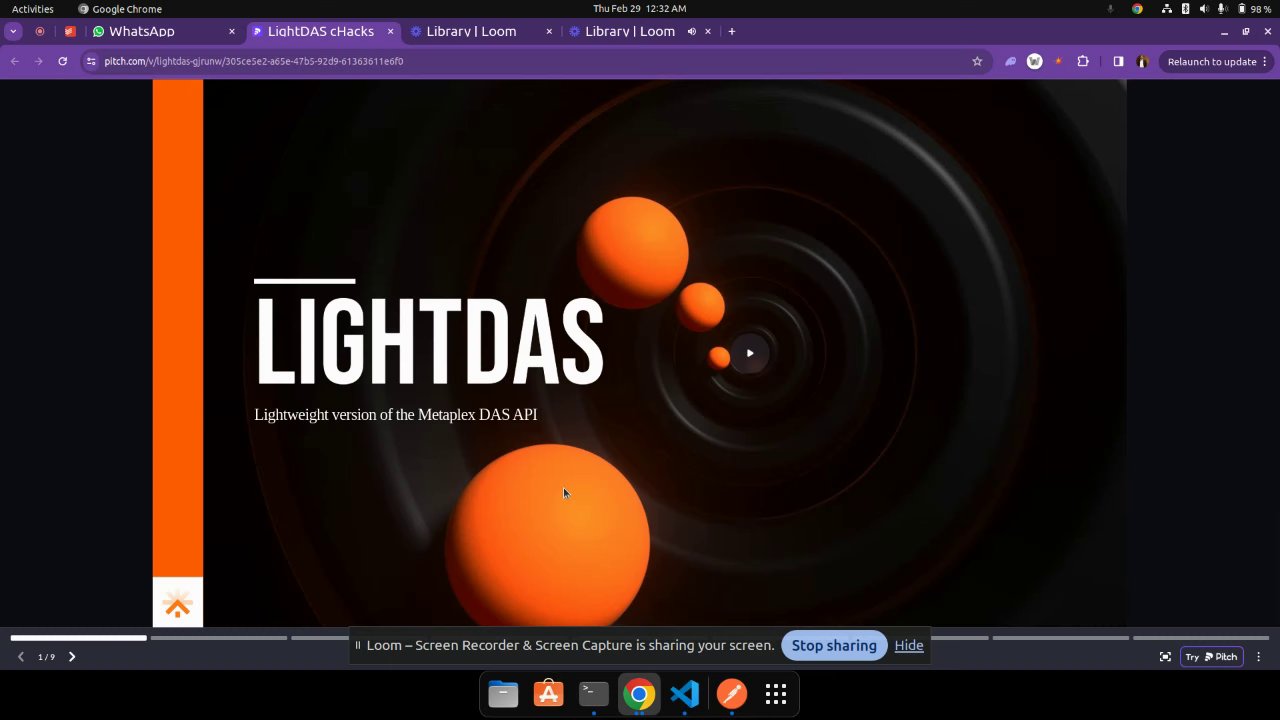Show Applications grid in the dock
The width and height of the screenshot is (1280, 720).
tap(776, 694)
